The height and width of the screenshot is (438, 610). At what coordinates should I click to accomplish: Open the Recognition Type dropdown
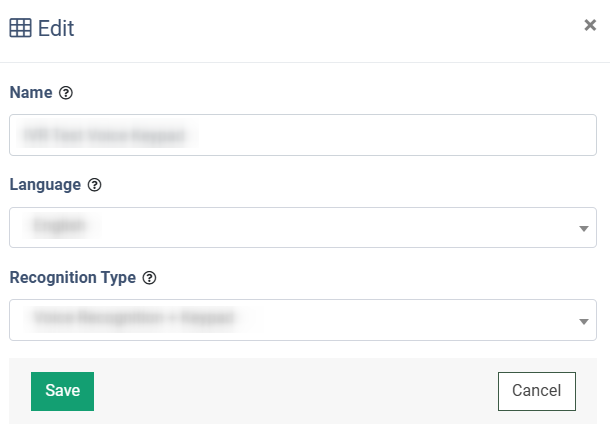coord(302,319)
